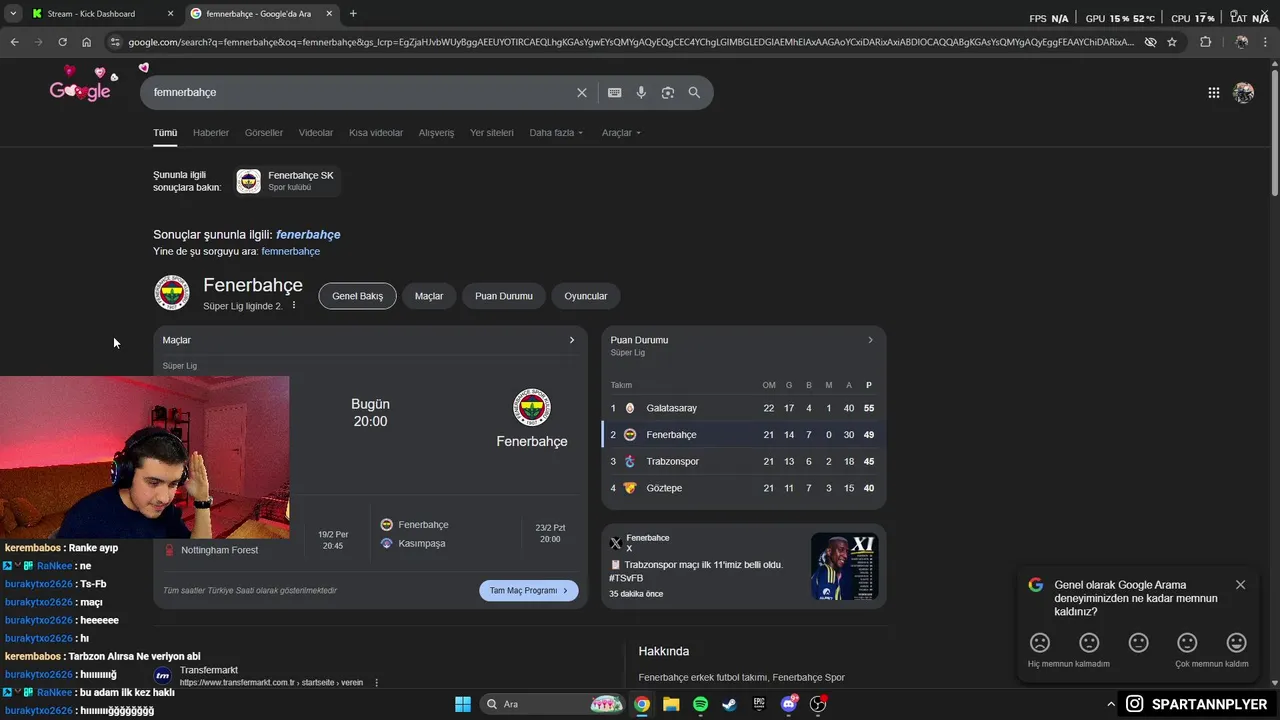
Task: Open the Fenerbahçe vs Kasımpaşa fixture
Action: click(x=475, y=534)
